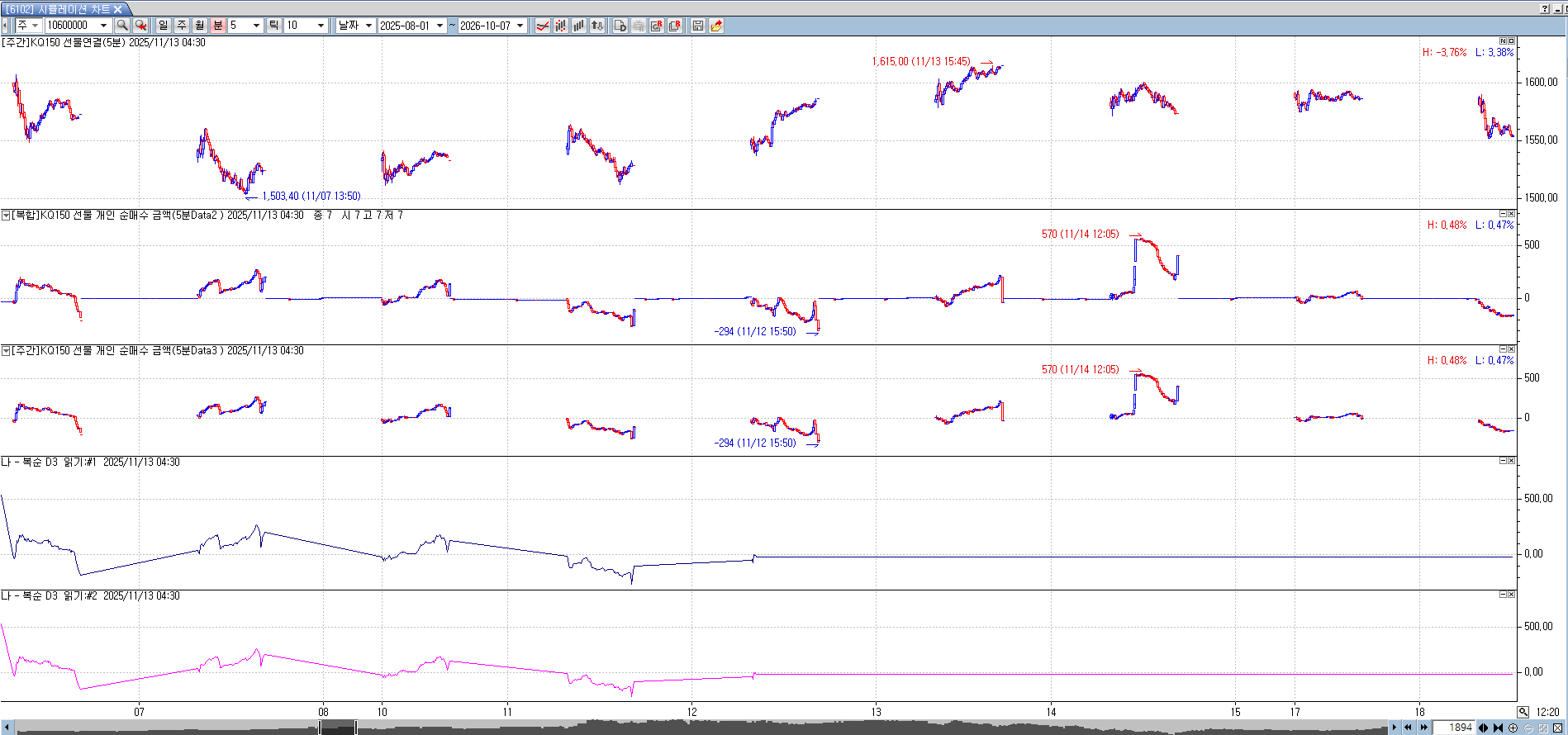This screenshot has width=1568, height=735.
Task: Collapse the [복합] Data2 indicator pane expander
Action: point(6,215)
